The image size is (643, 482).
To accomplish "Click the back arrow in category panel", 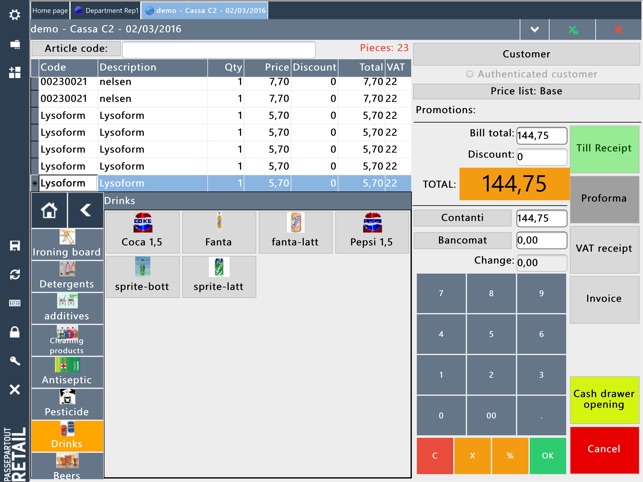I will [85, 210].
